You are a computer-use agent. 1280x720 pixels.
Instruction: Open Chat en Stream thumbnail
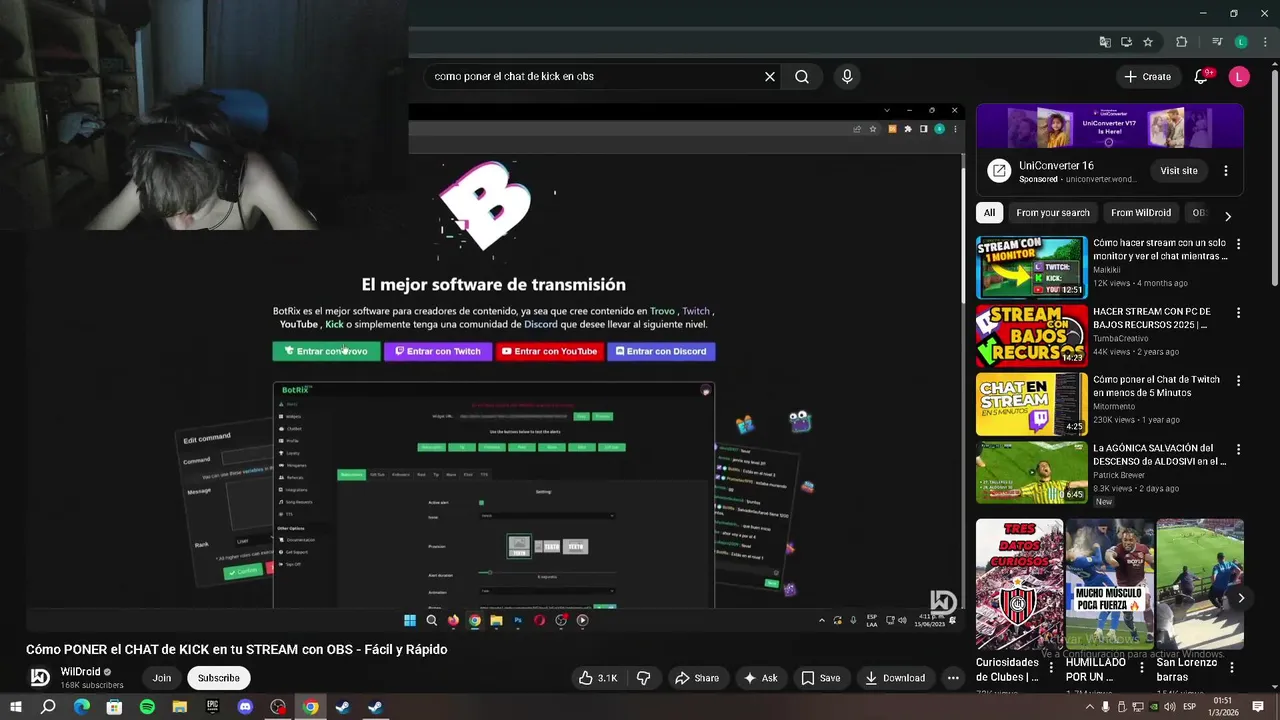click(x=1031, y=404)
